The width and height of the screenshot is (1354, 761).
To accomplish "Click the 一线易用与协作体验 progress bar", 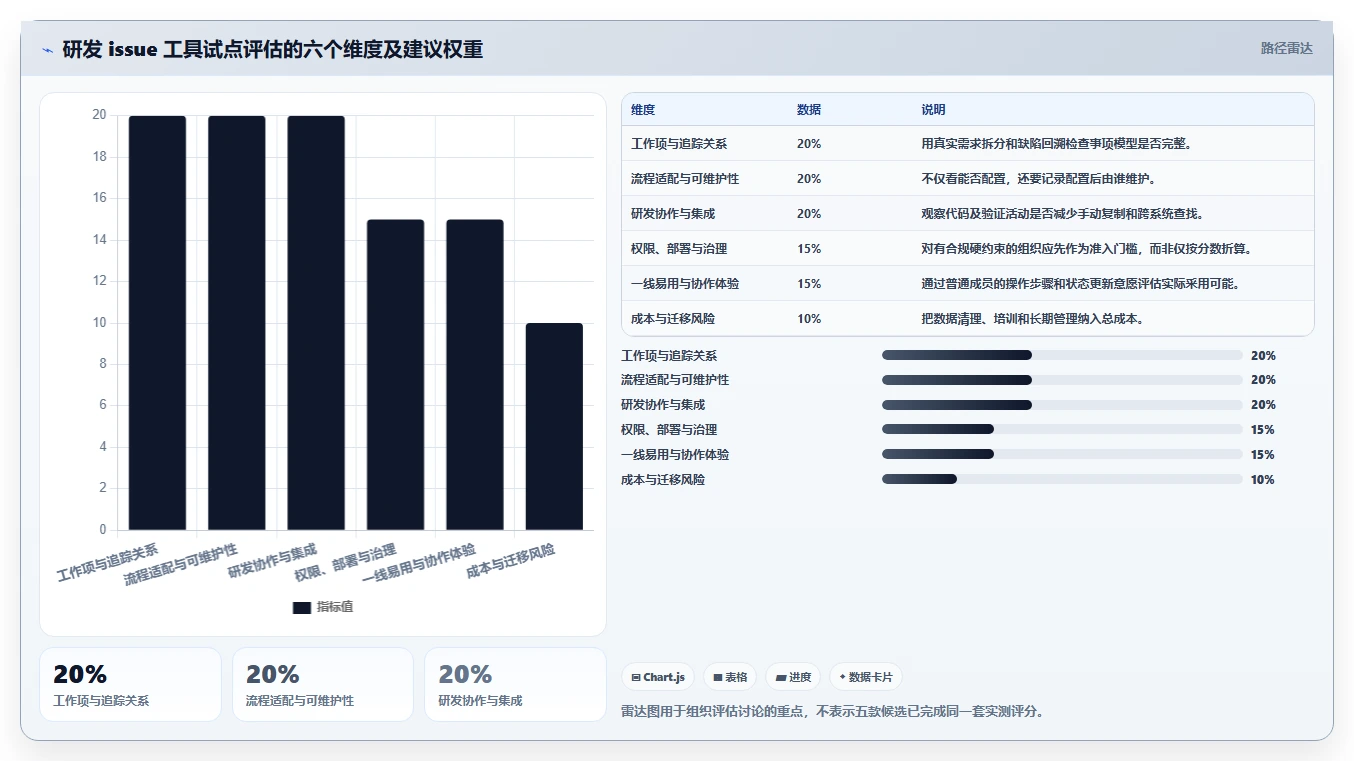I will pos(1062,455).
